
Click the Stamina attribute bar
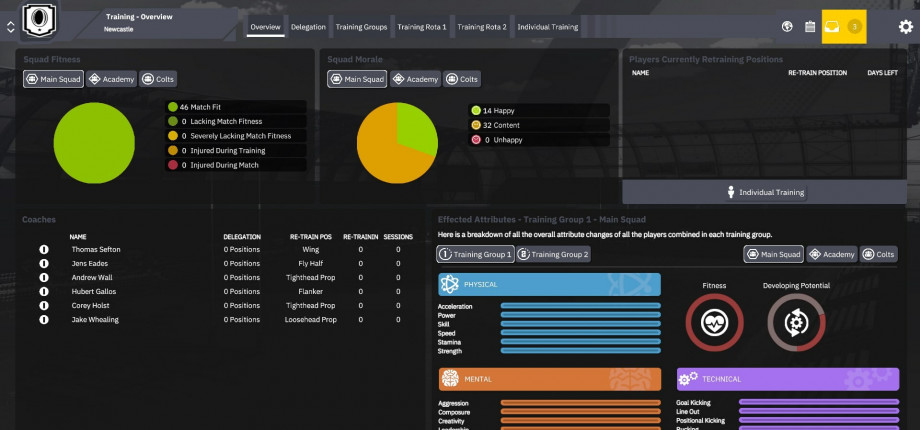pyautogui.click(x=580, y=341)
